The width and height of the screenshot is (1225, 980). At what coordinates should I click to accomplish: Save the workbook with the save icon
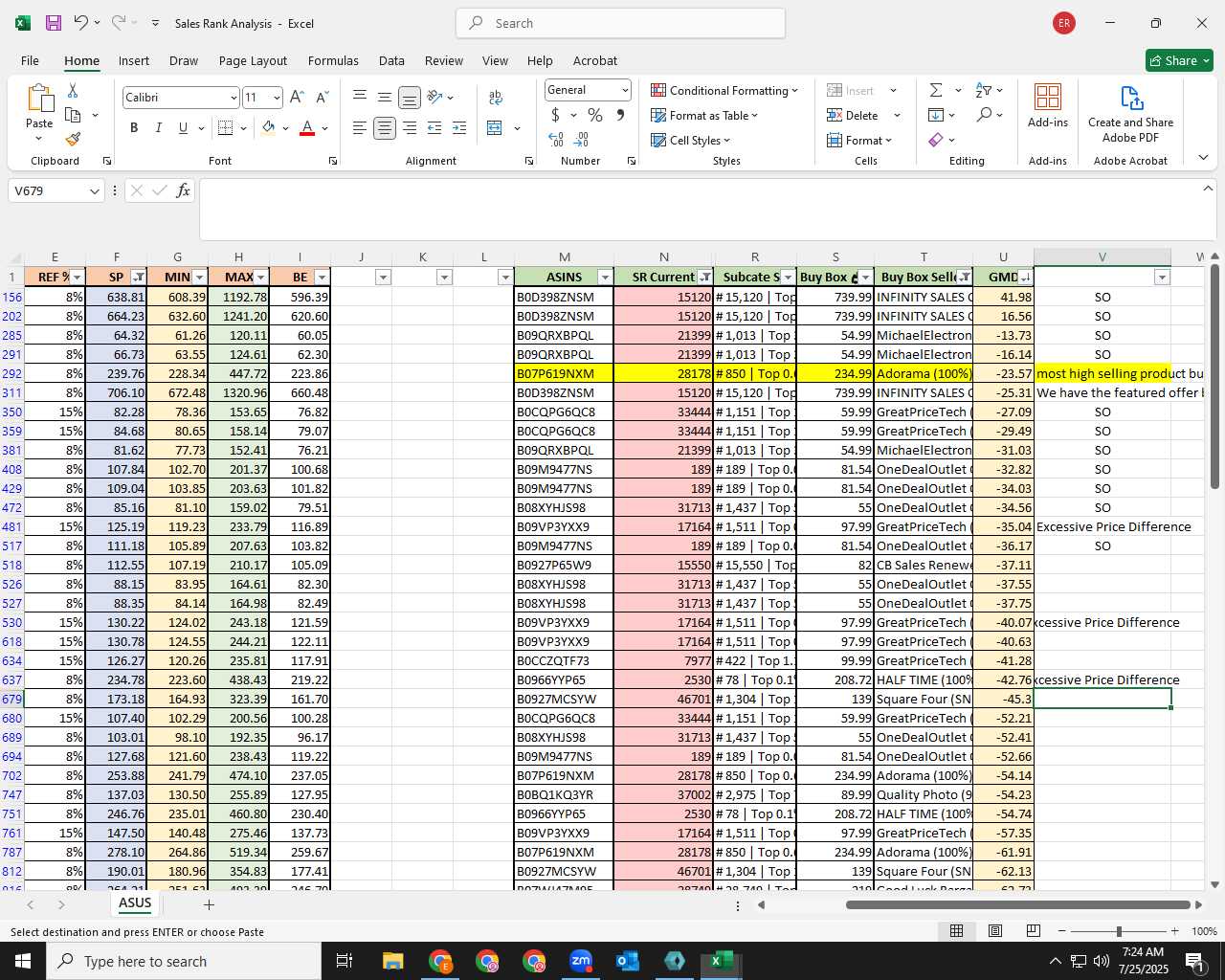(54, 23)
